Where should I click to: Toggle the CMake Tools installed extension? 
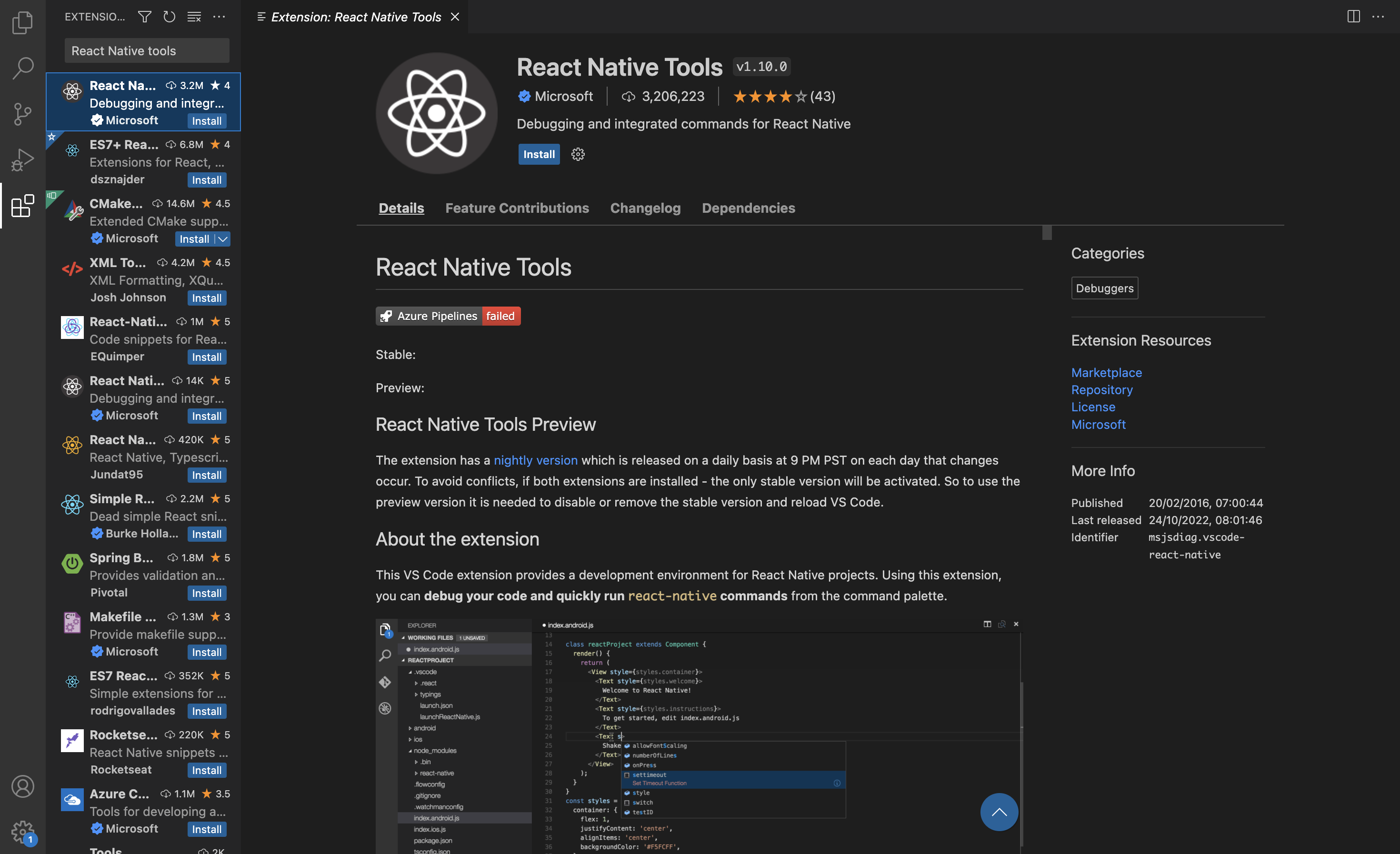coord(223,239)
